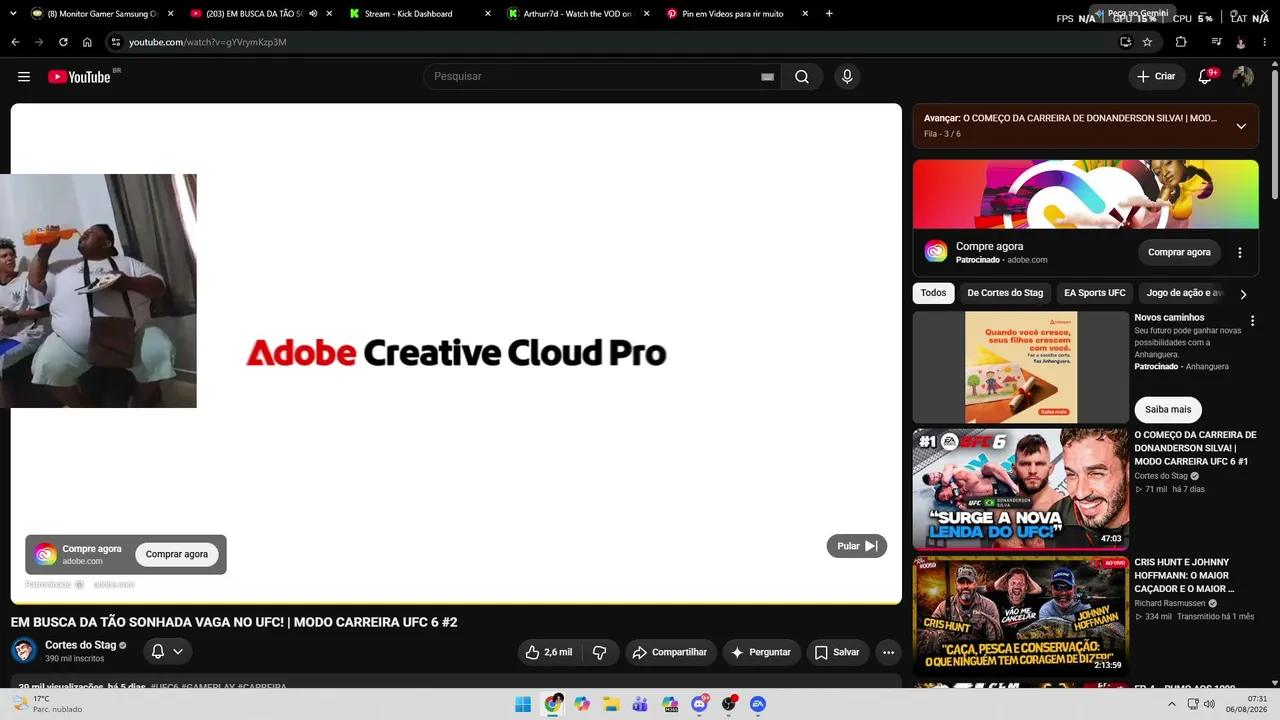
Task: Go to YouTube home via logo
Action: (79, 77)
